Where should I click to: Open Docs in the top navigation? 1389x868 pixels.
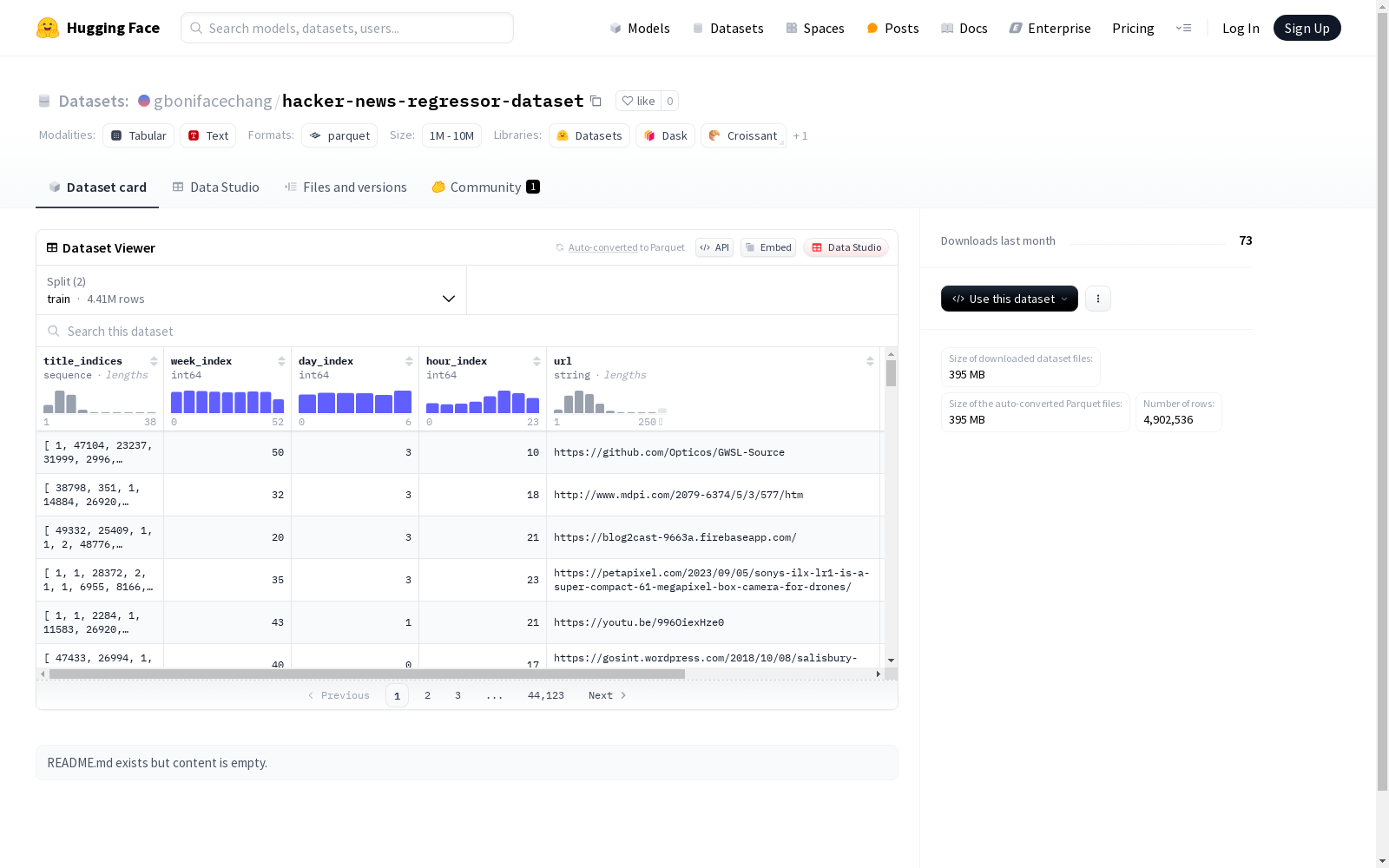pos(964,28)
